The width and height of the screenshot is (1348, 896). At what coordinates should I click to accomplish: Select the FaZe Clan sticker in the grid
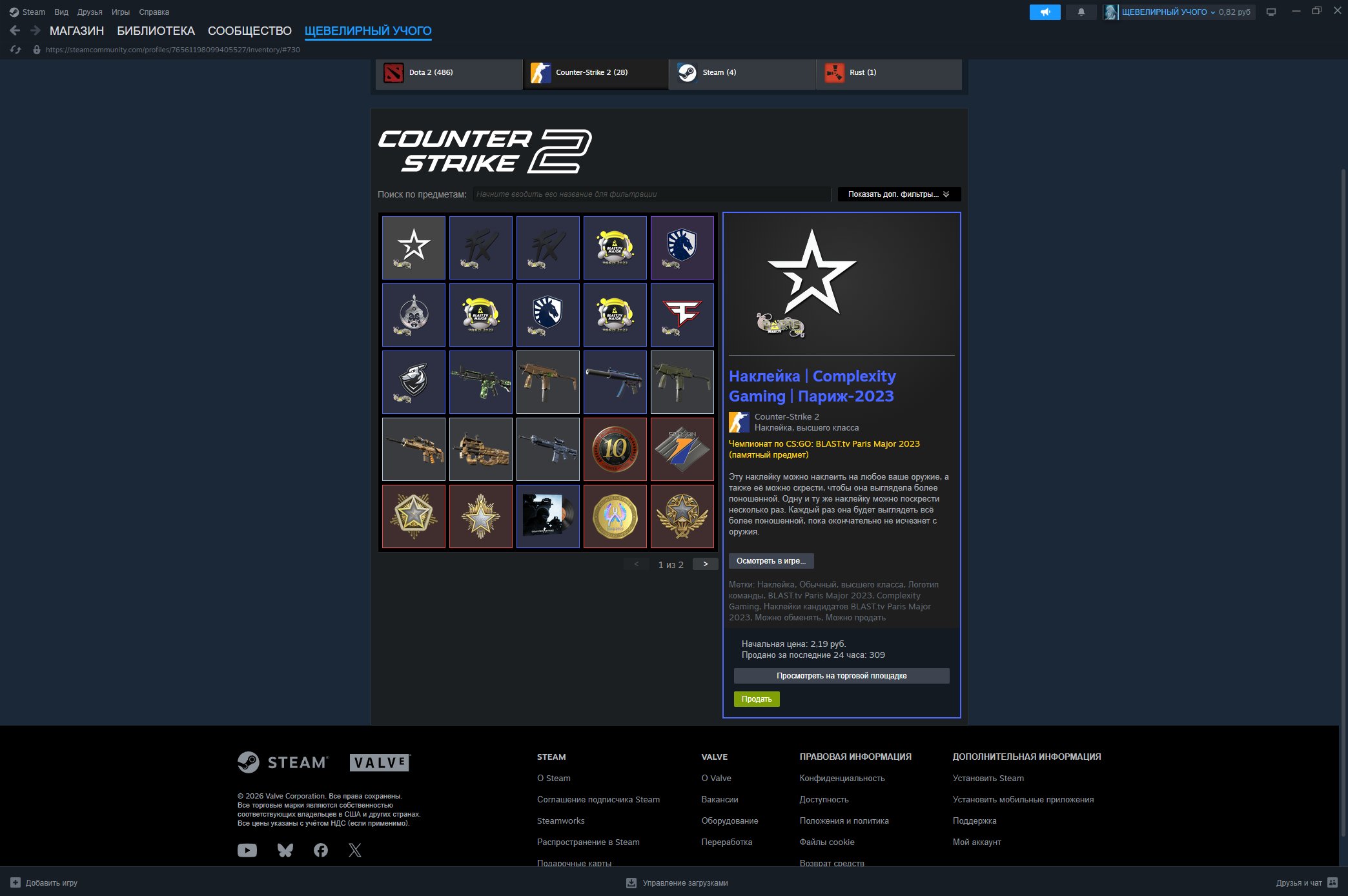tap(682, 315)
